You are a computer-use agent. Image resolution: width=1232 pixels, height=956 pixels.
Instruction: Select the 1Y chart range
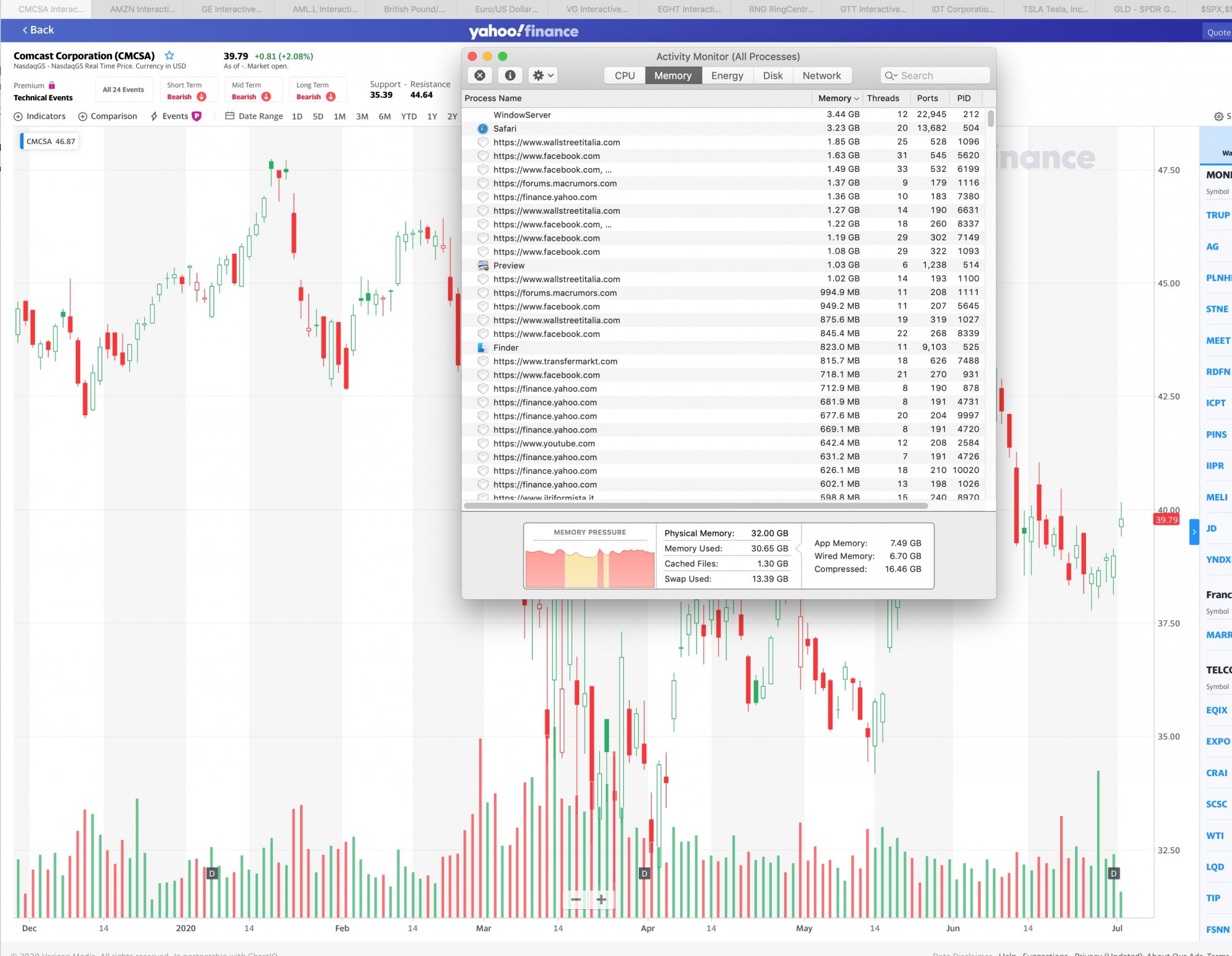pyautogui.click(x=432, y=116)
